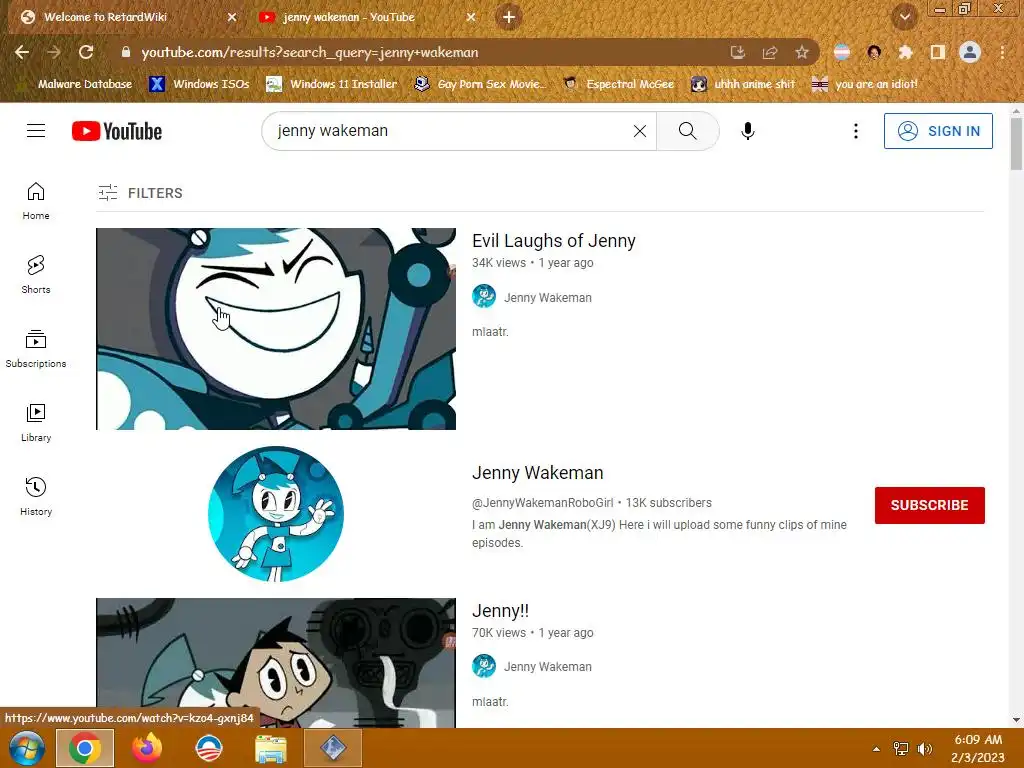Viewport: 1024px width, 768px height.
Task: Close the jenny wakeman YouTube tab
Action: pos(471,17)
